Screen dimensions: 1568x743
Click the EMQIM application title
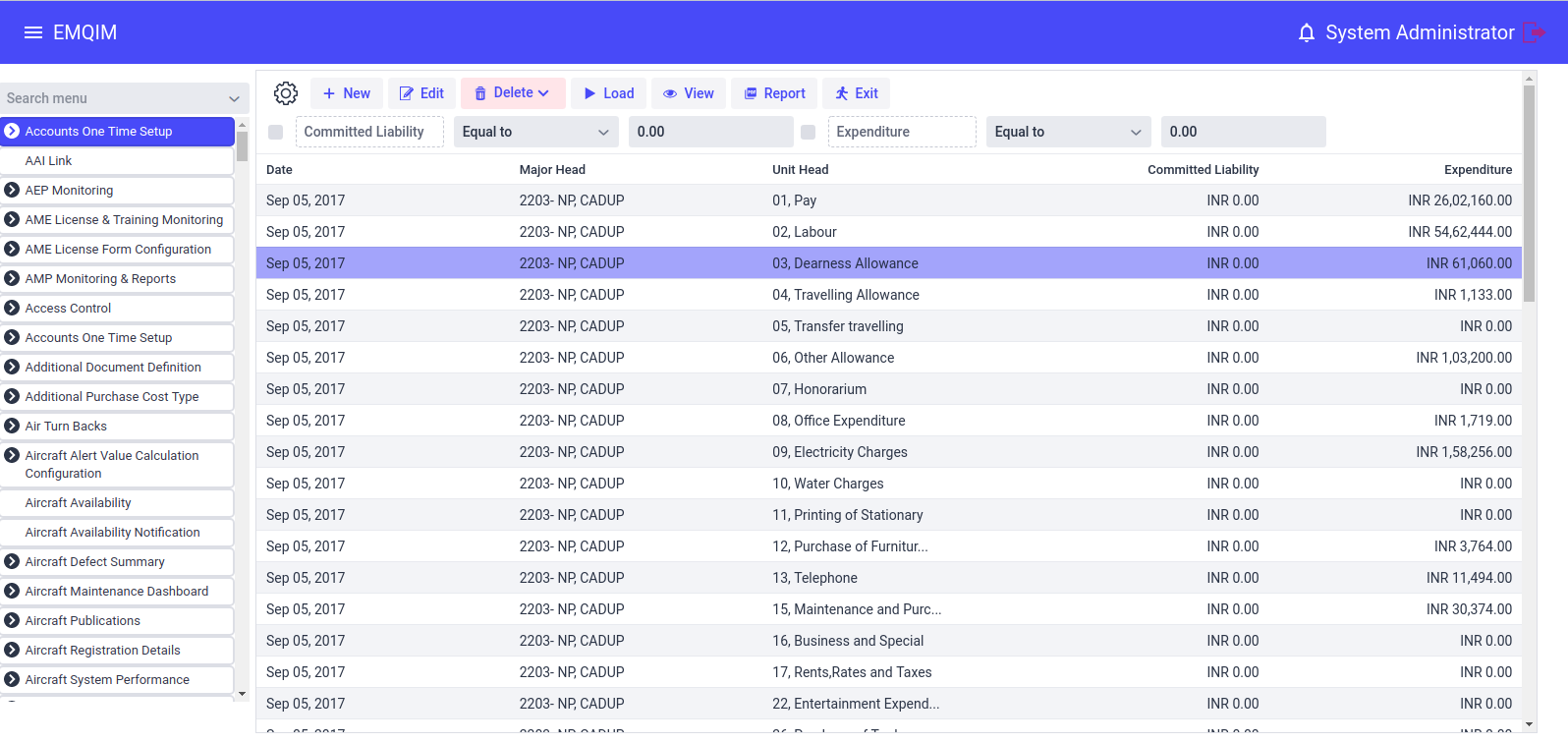tap(84, 32)
